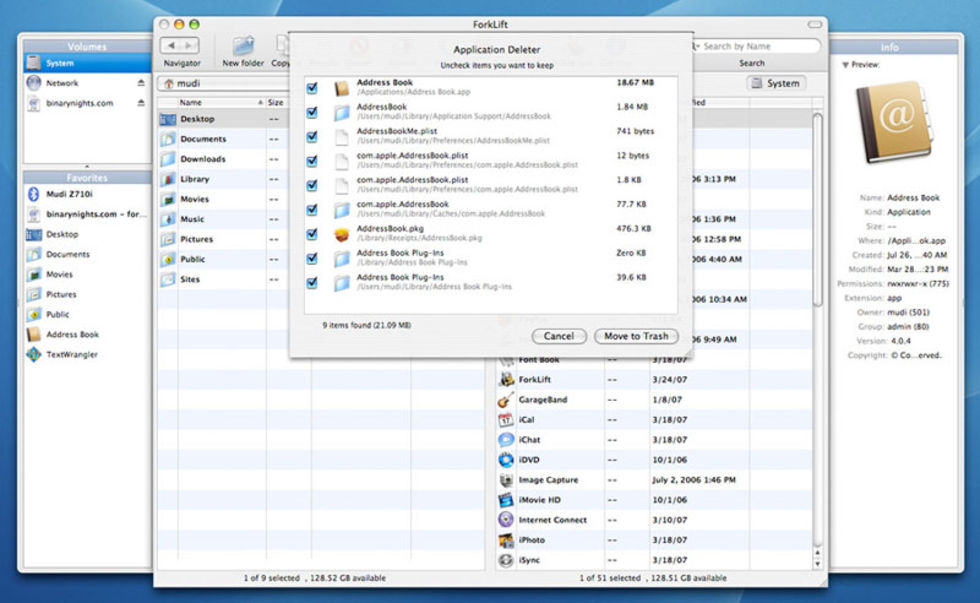Click the AddressBook.pkg package icon
Viewport: 980px width, 603px height.
click(x=341, y=234)
